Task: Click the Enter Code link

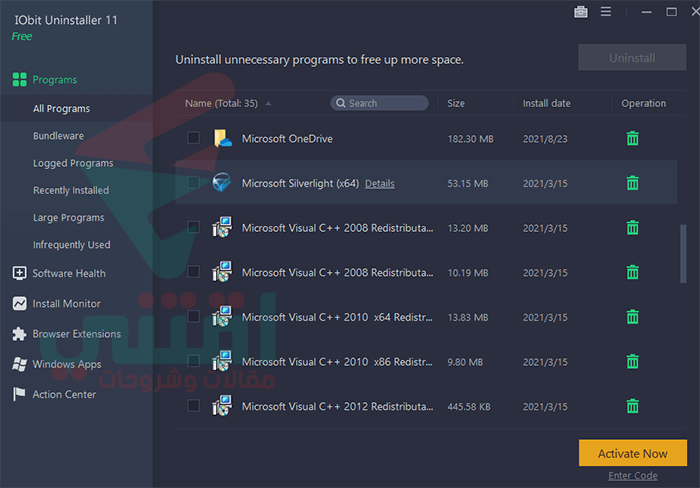Action: 633,476
